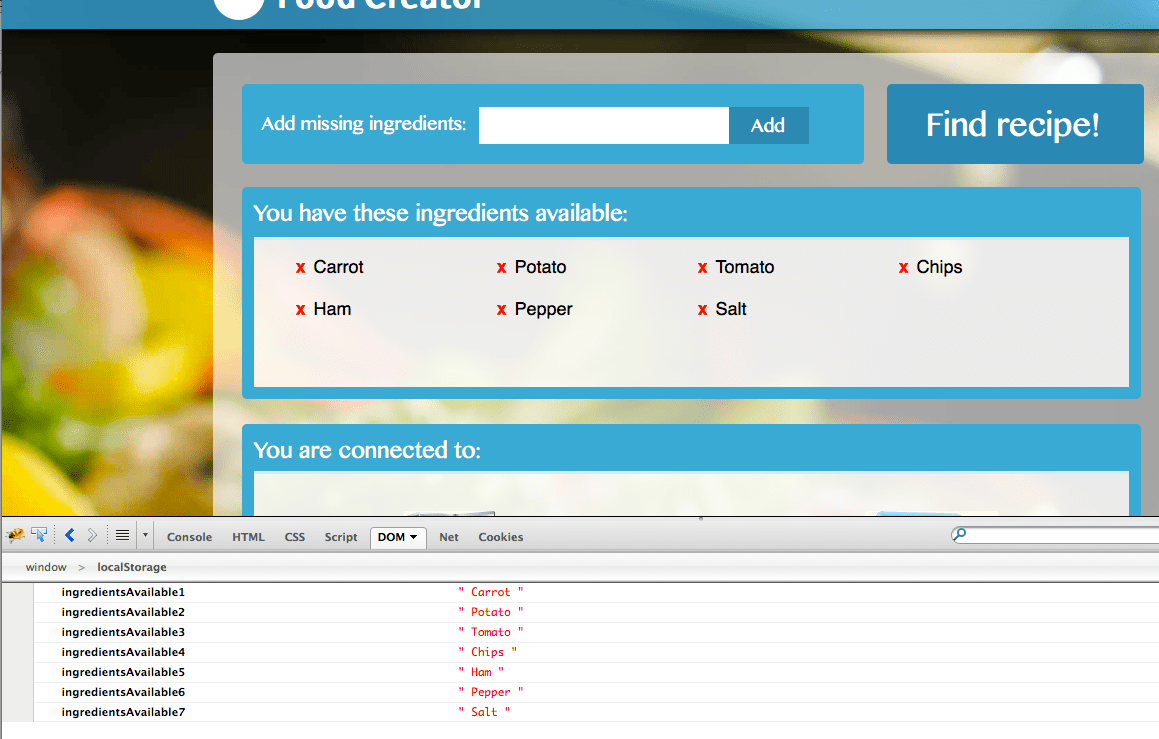Open the Firebug panel options dropdown arrow
Screen dimensions: 1159x739
pyautogui.click(x=145, y=537)
